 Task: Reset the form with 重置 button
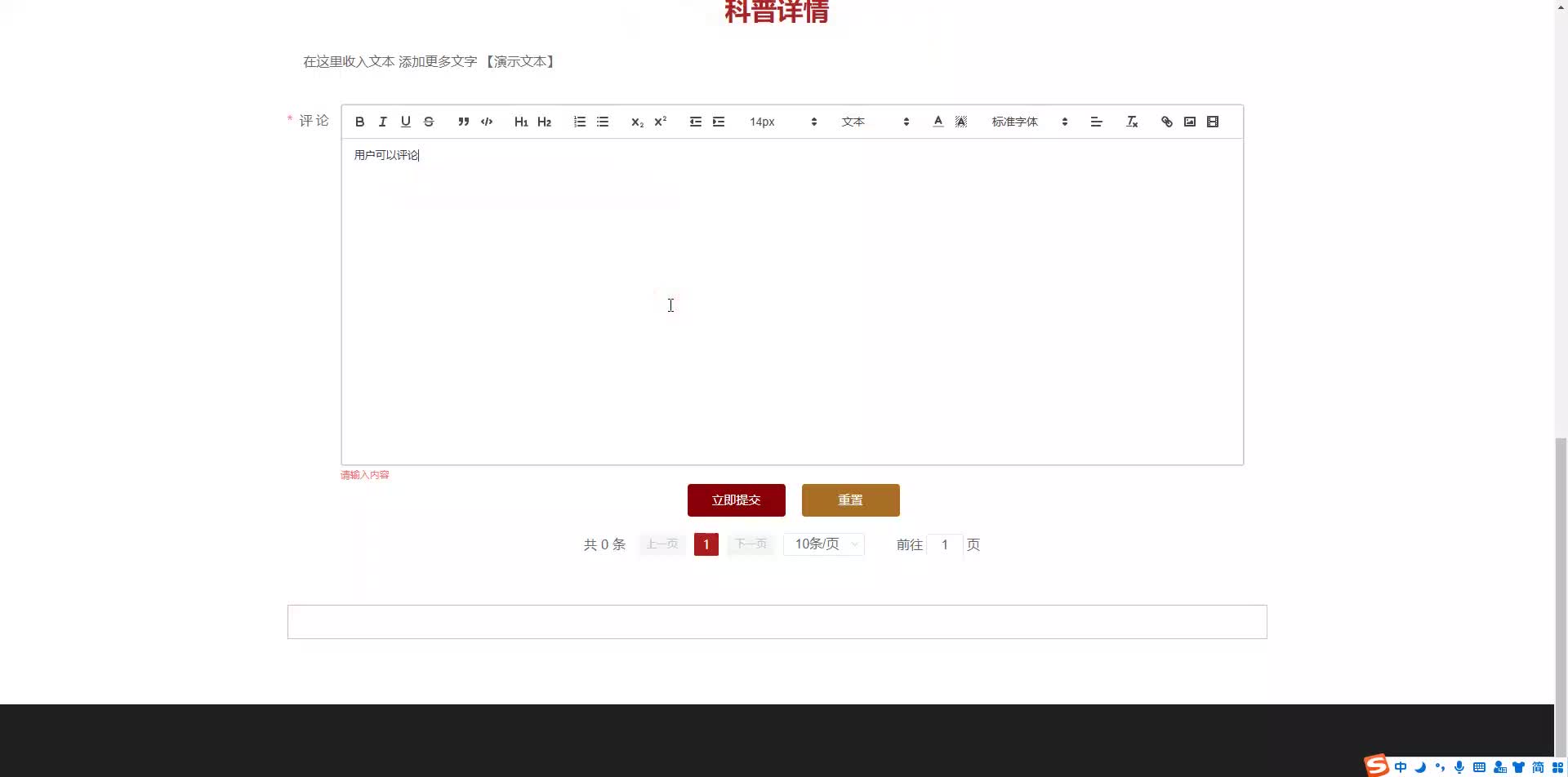point(850,499)
